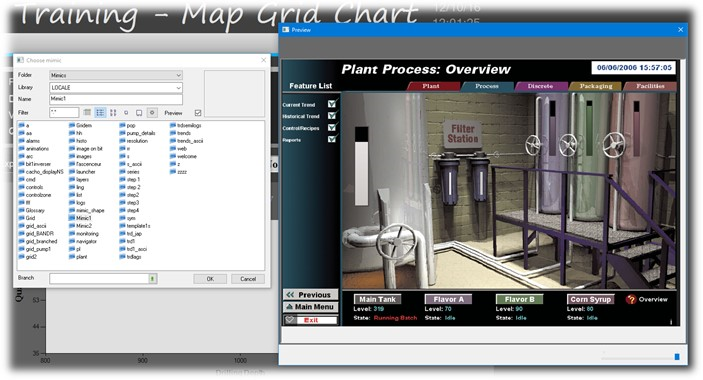Click the Overview help question mark icon
This screenshot has height=380, width=703.
pos(631,299)
